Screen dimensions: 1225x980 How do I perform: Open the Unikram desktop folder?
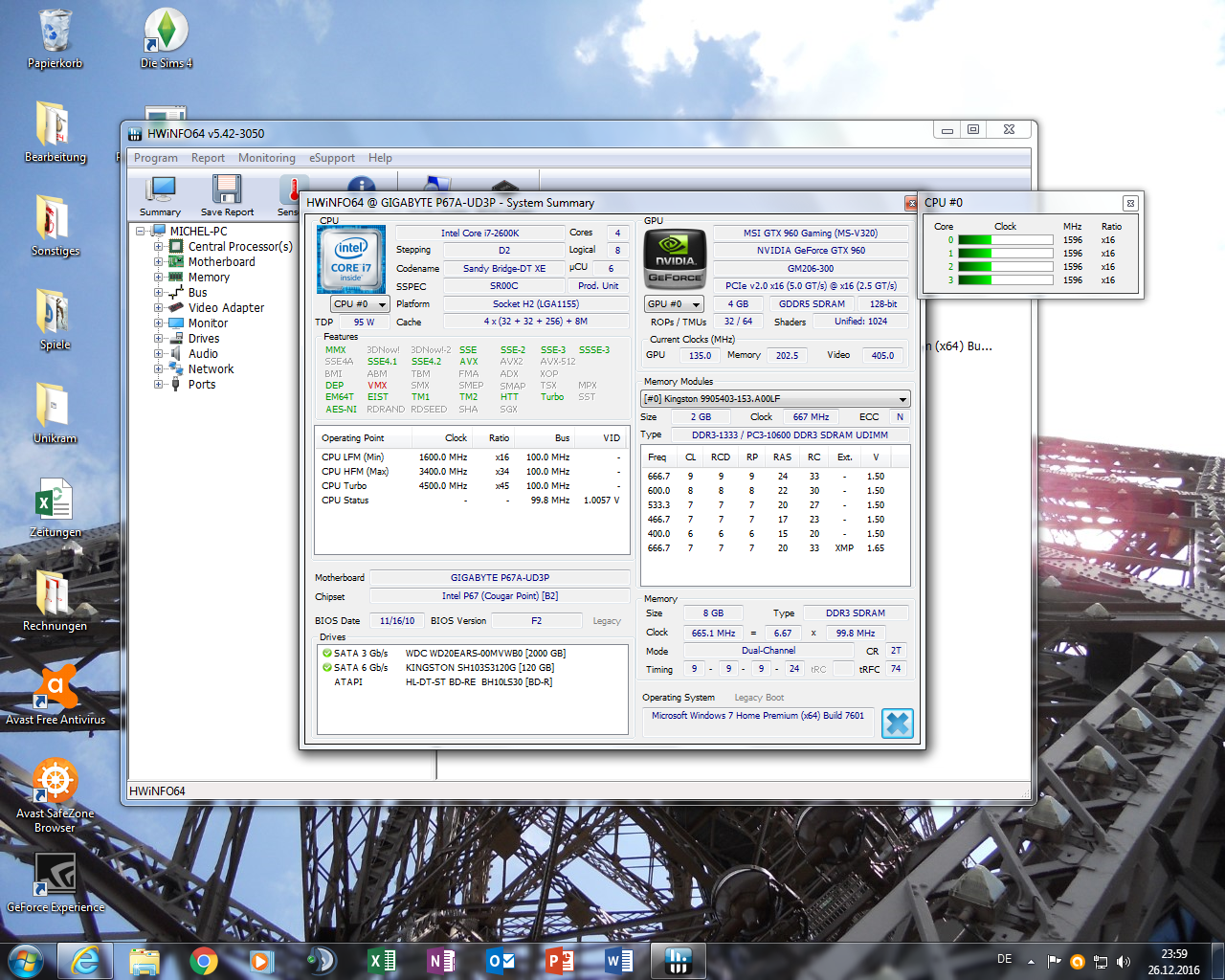[x=56, y=413]
